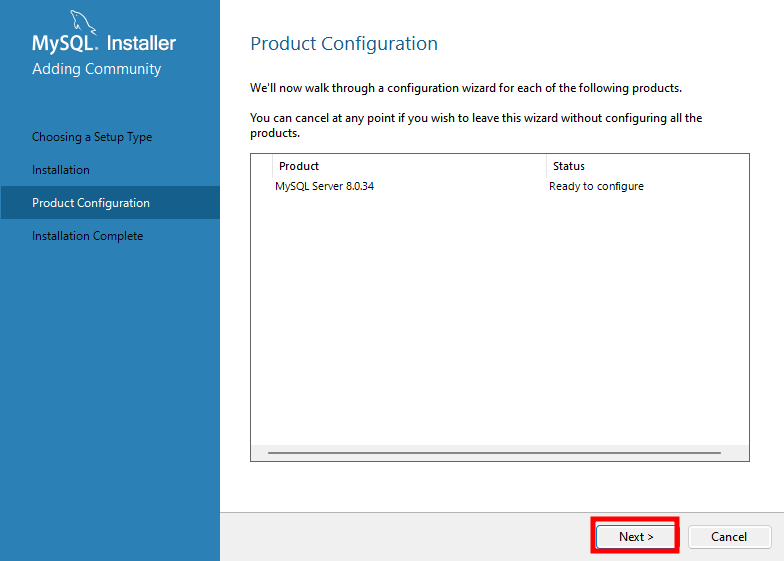The height and width of the screenshot is (561, 784).
Task: Click the MySQL dolphin logo icon
Action: coord(82,22)
